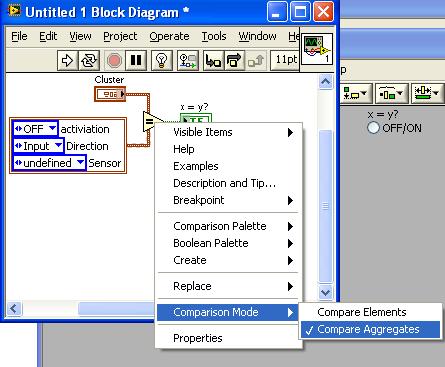Expand Comparison Palette submenu
The width and height of the screenshot is (445, 367).
click(x=229, y=226)
